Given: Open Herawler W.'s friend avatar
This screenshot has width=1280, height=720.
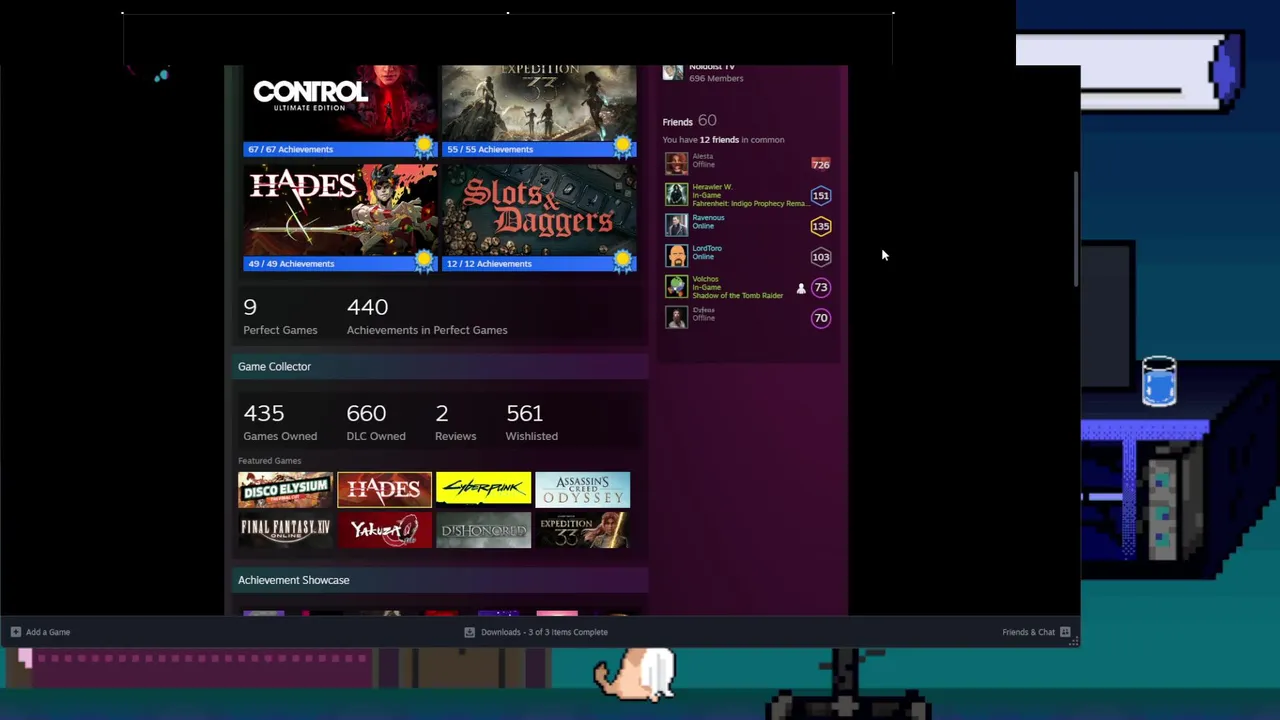Looking at the screenshot, I should pos(677,195).
